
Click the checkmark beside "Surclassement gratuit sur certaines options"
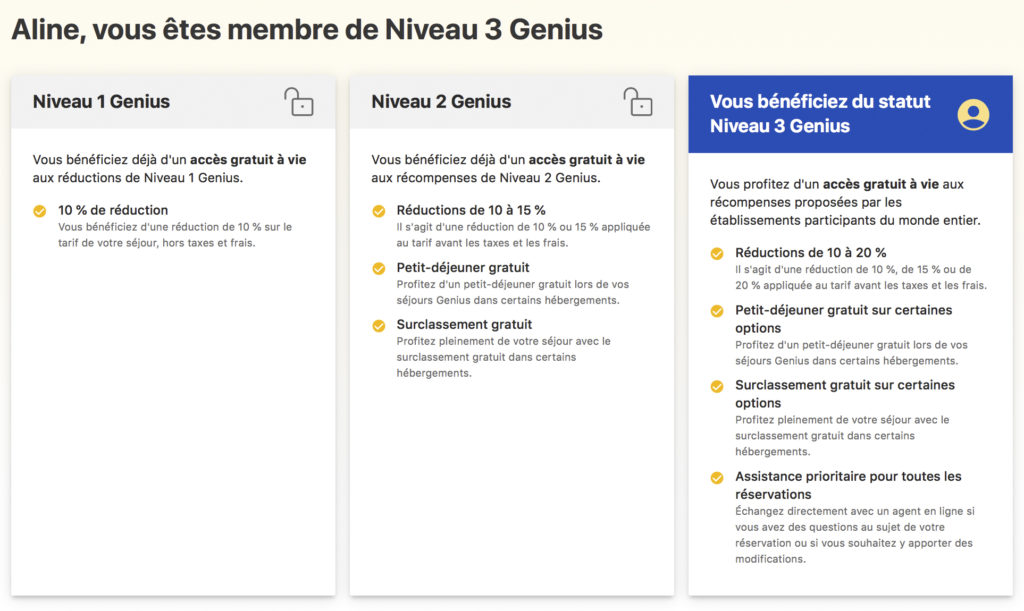click(717, 386)
